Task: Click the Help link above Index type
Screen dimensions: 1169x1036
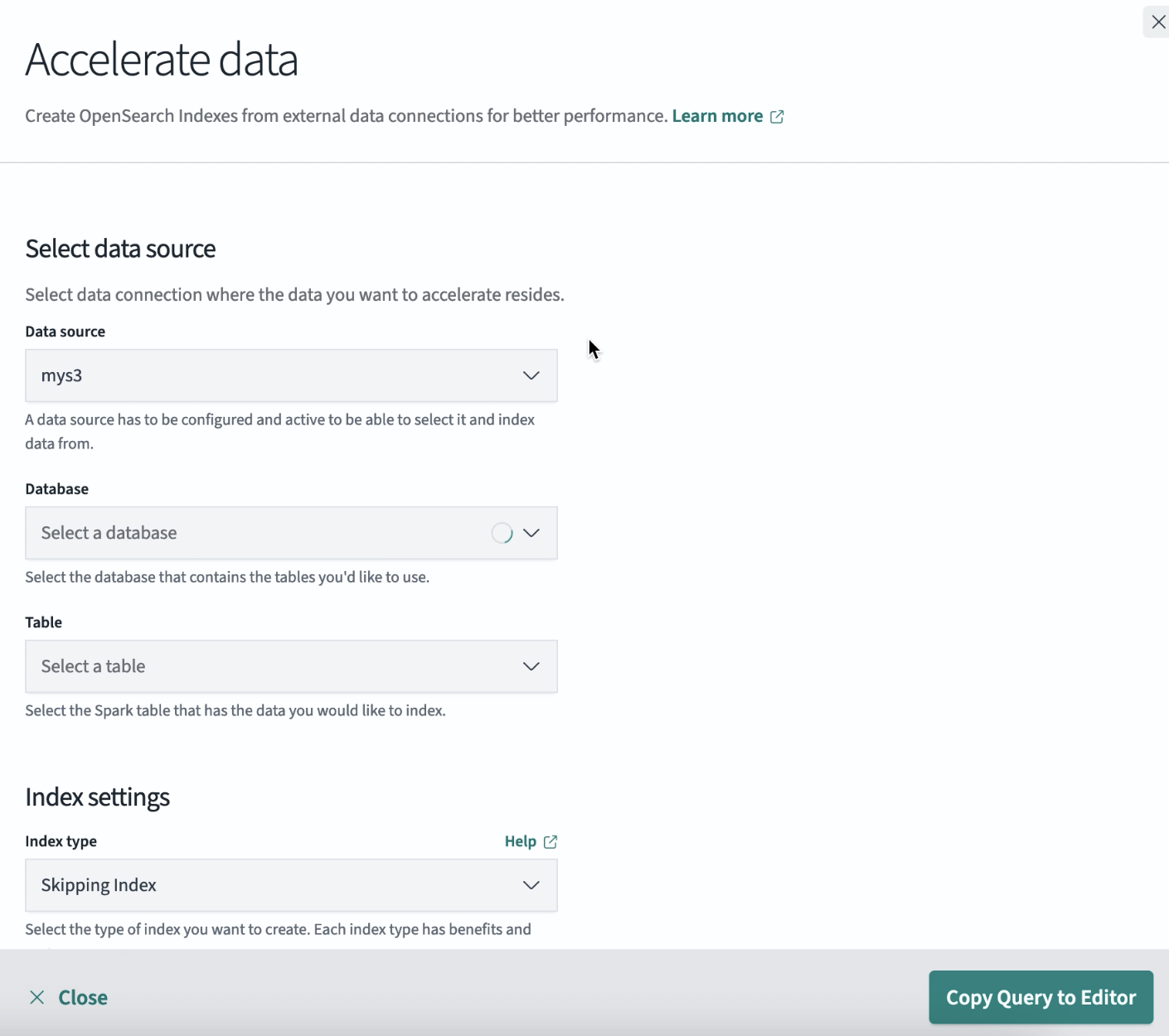Action: pos(520,841)
